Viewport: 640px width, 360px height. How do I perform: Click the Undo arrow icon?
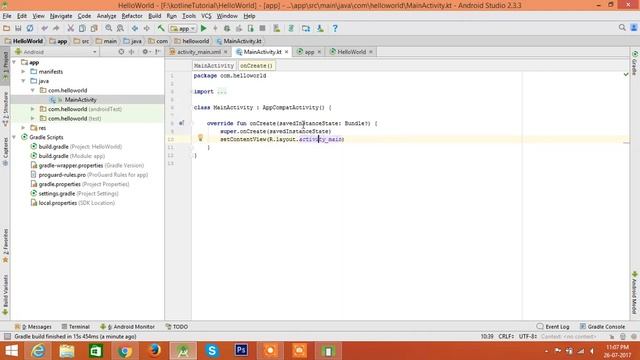[44, 28]
